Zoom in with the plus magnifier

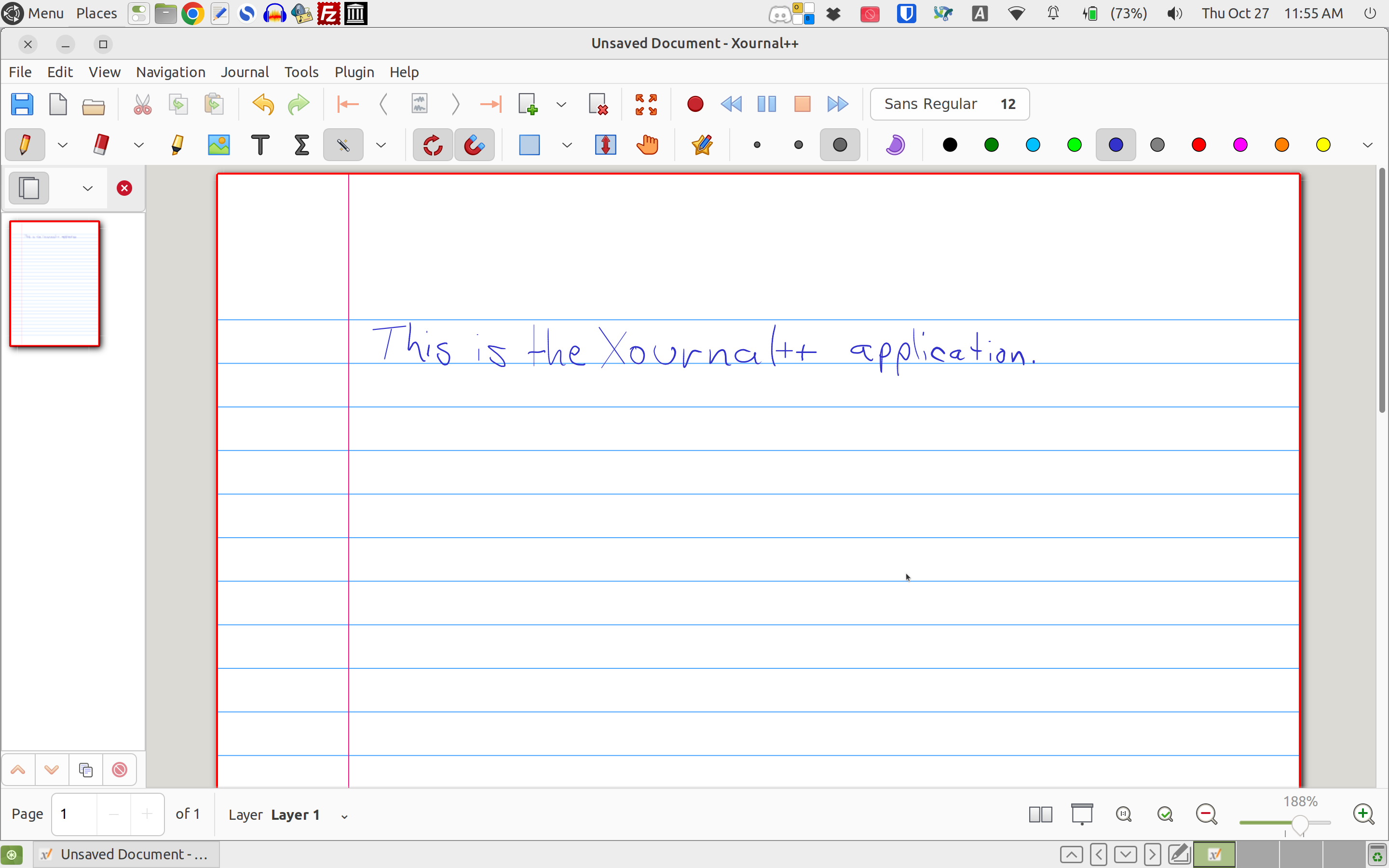1364,814
